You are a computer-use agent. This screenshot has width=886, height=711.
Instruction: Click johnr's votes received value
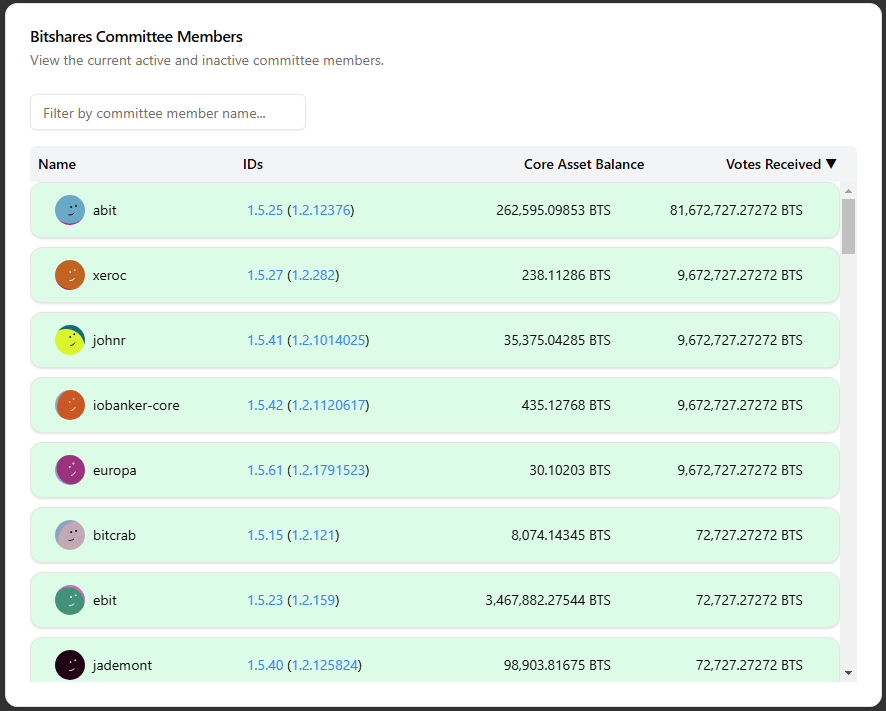(740, 340)
